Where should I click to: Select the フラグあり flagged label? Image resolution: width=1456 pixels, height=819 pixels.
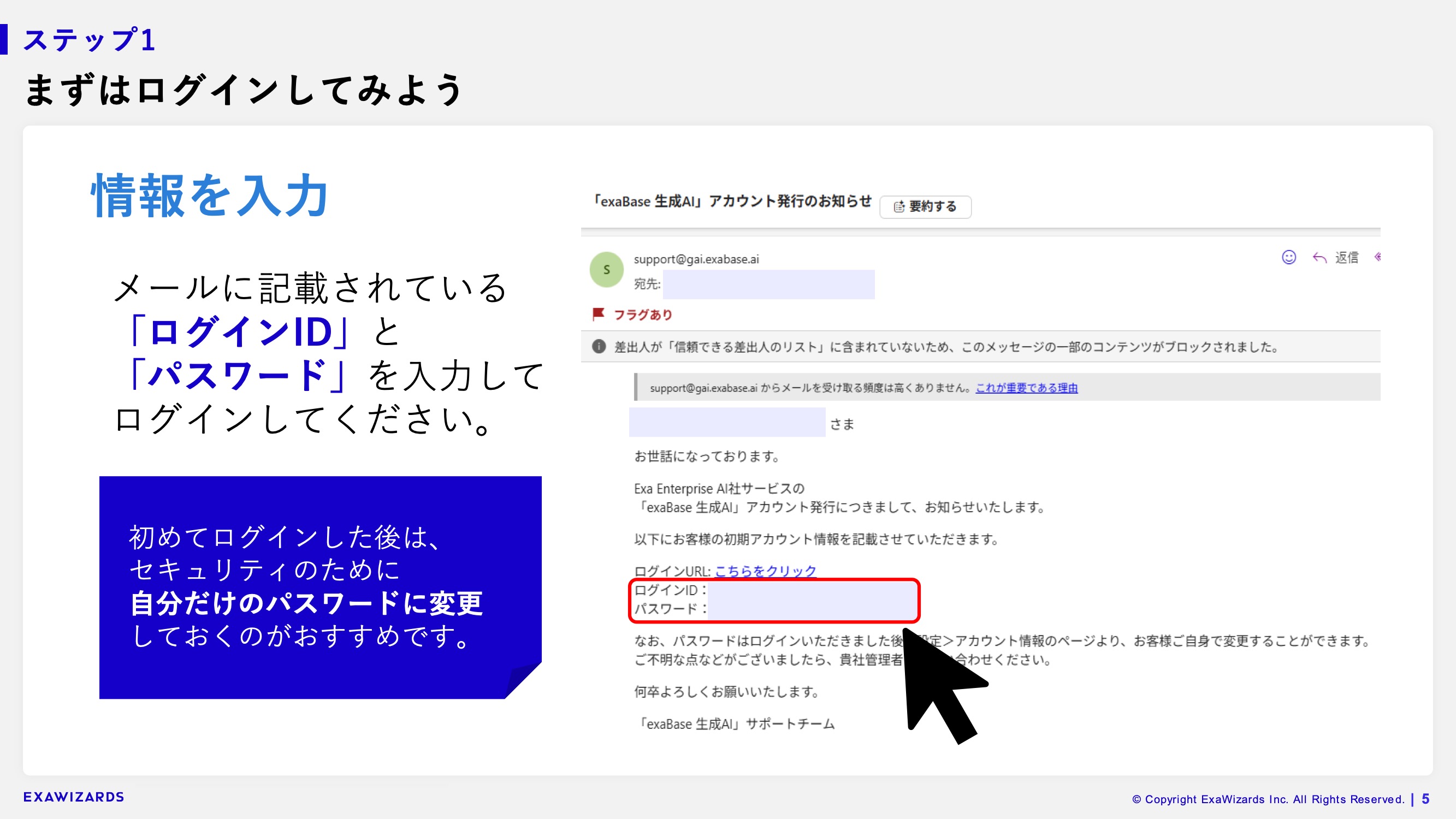pos(643,315)
